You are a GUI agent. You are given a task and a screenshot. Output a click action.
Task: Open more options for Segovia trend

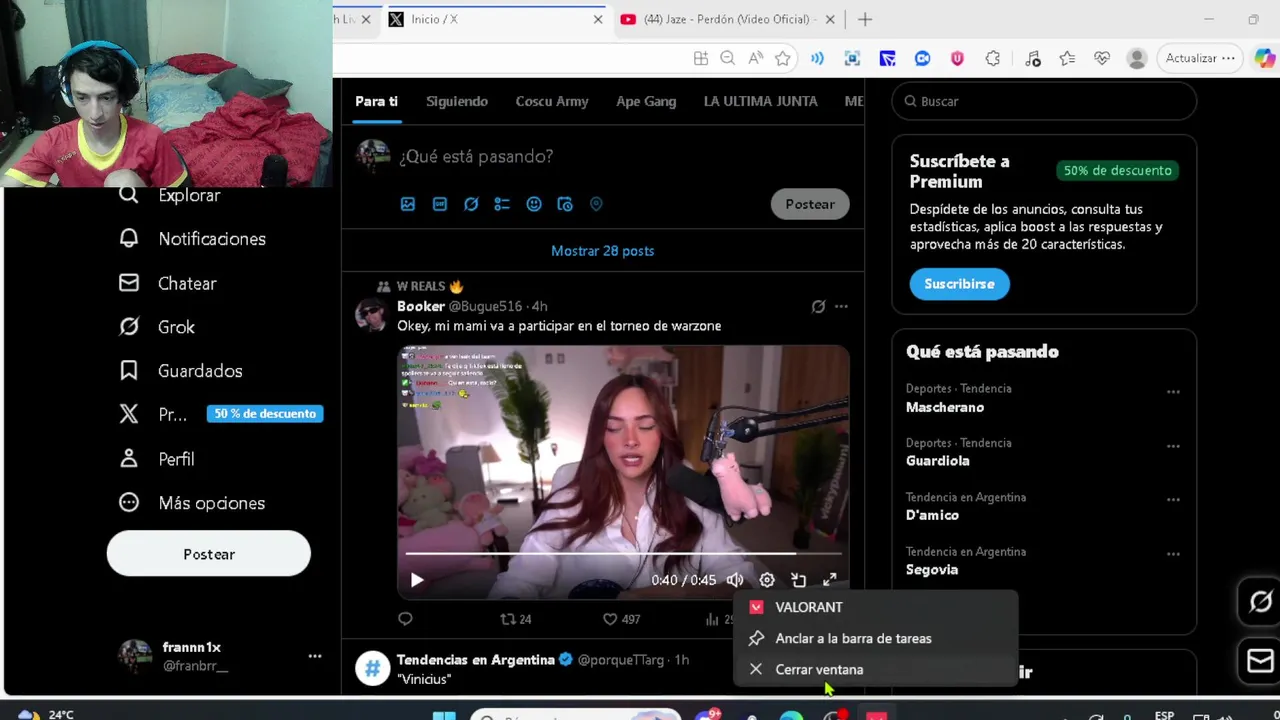1173,554
